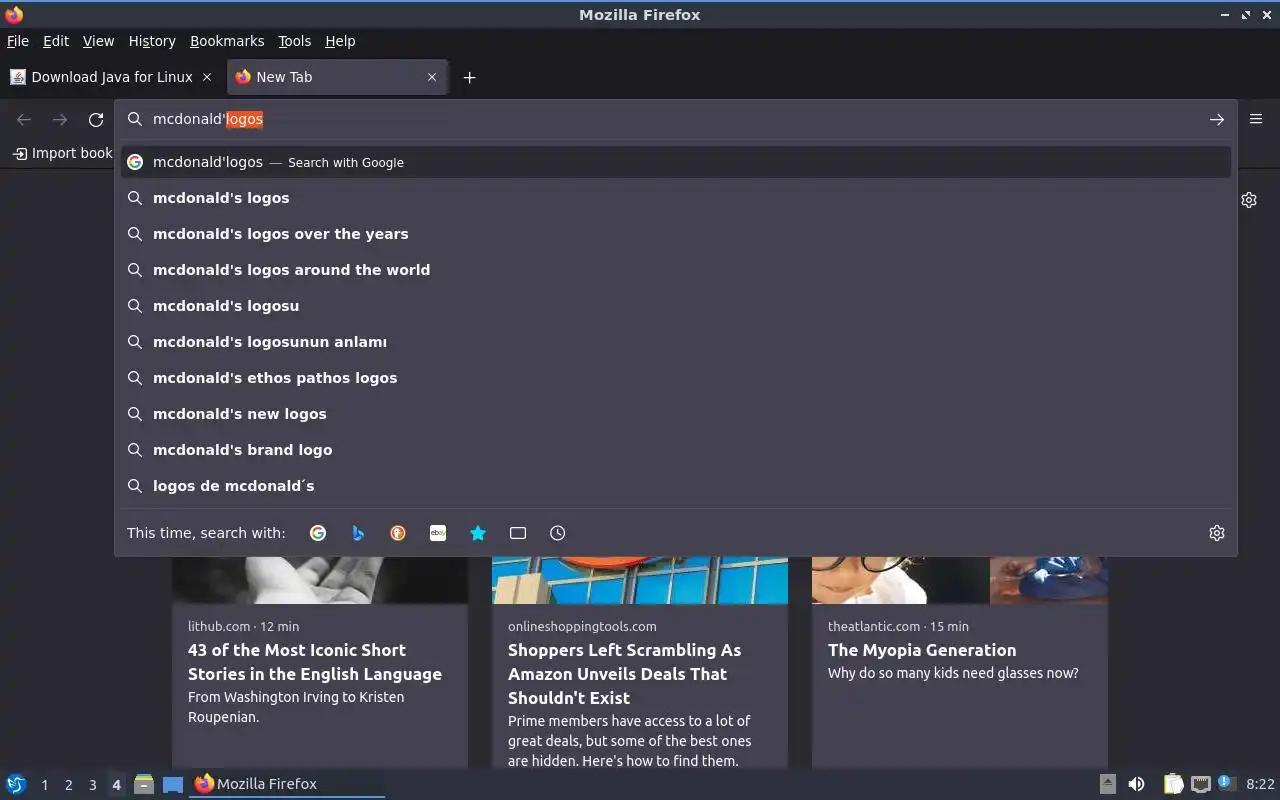Click the address bar with mcdonald'logos
The width and height of the screenshot is (1280, 800).
pos(675,119)
